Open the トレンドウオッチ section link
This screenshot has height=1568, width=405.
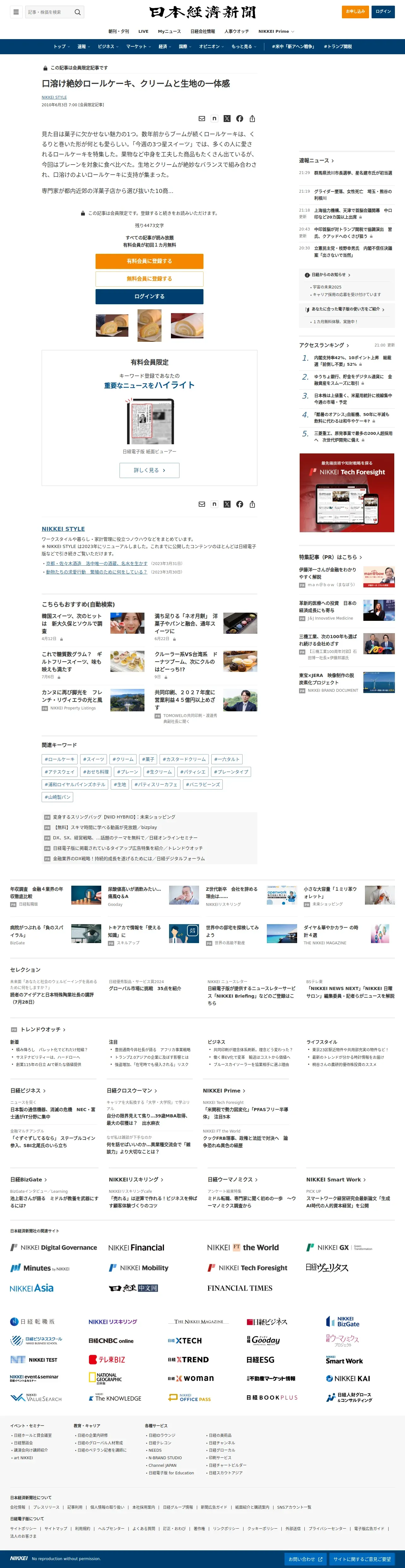[43, 1029]
